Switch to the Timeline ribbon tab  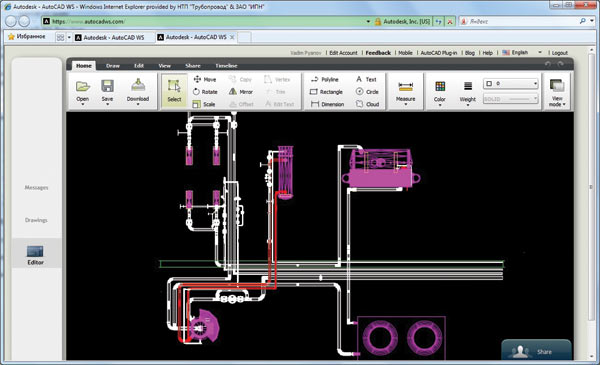(x=226, y=66)
